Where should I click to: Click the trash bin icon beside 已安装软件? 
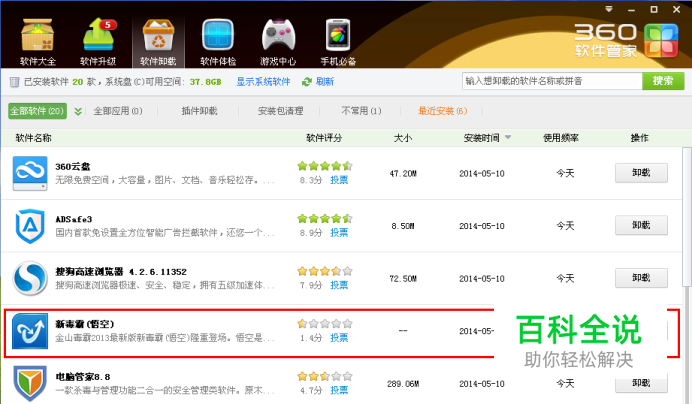pyautogui.click(x=15, y=82)
